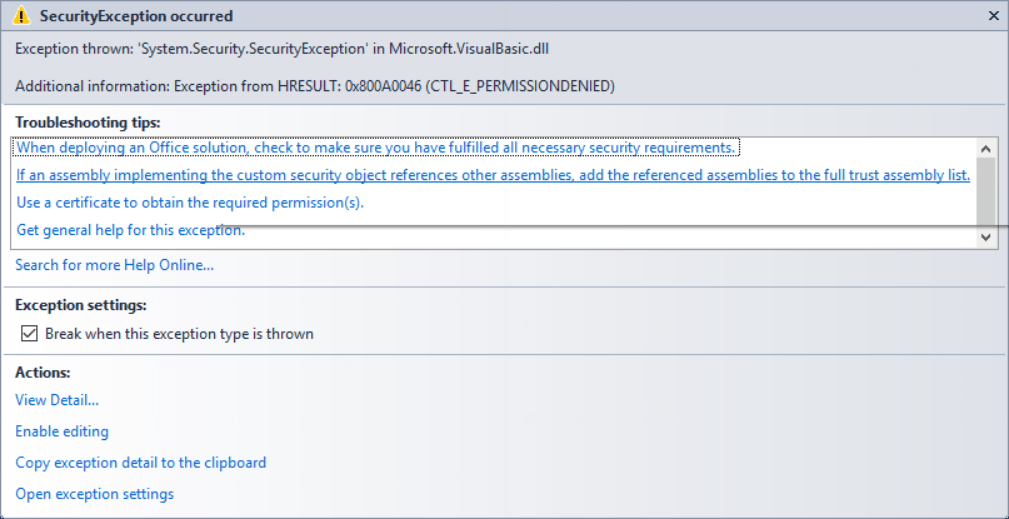Screen dimensions: 1009x519
Task: Open the full trust assembly list tip
Action: tap(493, 175)
